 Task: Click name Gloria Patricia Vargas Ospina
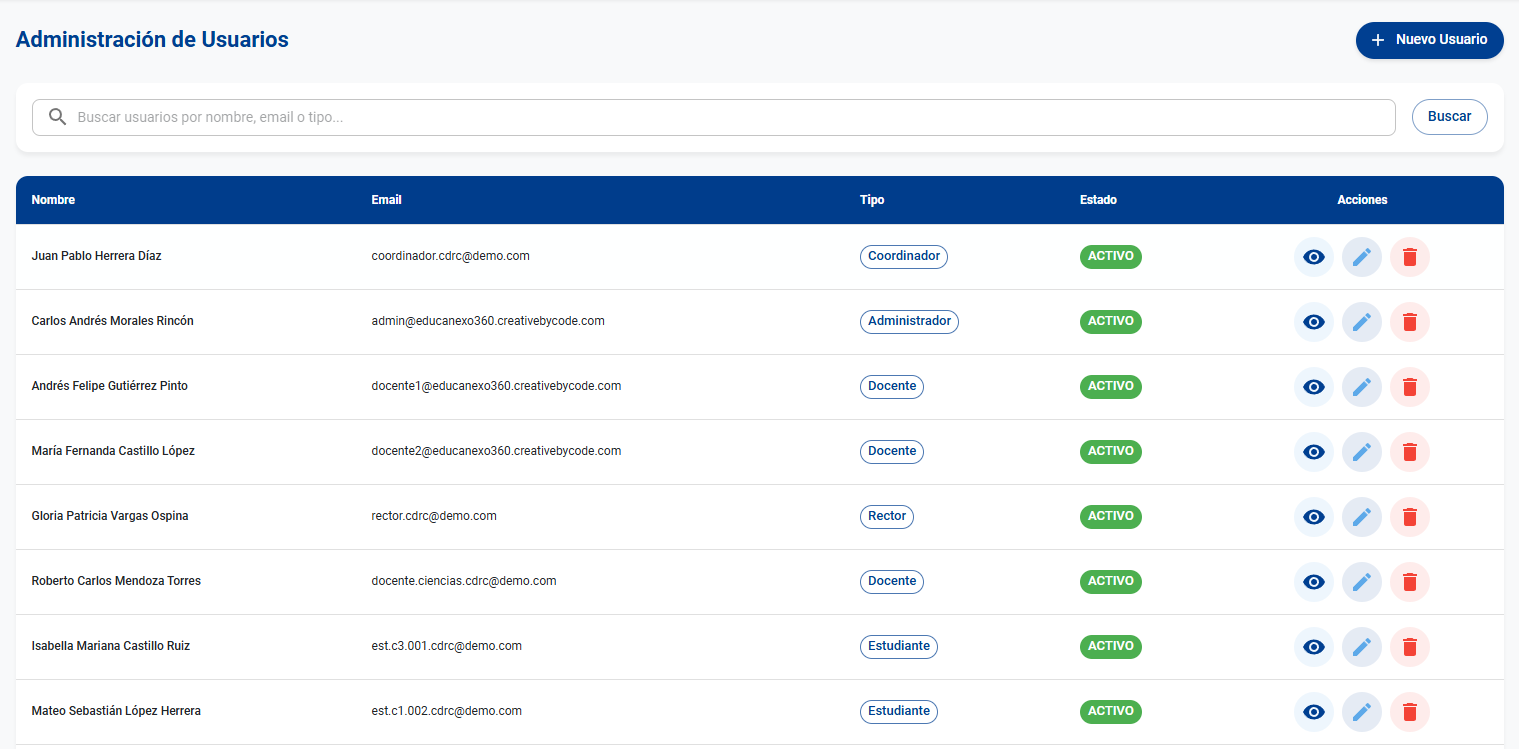tap(110, 516)
